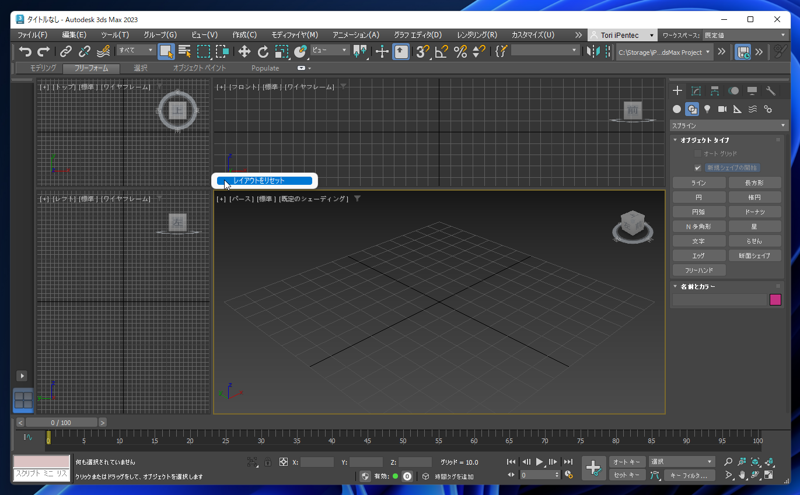The height and width of the screenshot is (495, 800).
Task: Click the ドーナツ shape button
Action: click(755, 212)
